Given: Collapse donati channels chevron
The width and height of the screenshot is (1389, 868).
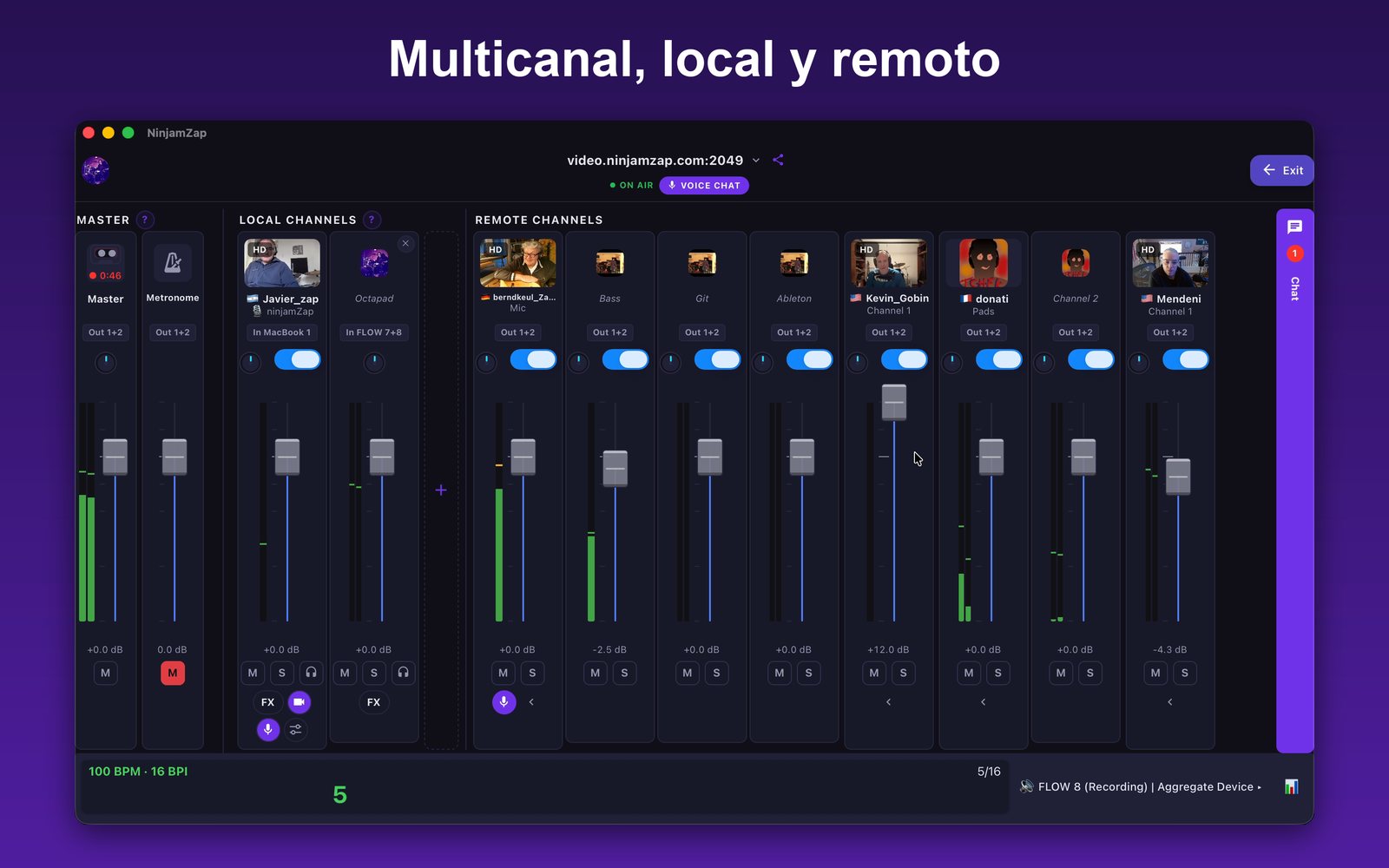Looking at the screenshot, I should (x=983, y=702).
